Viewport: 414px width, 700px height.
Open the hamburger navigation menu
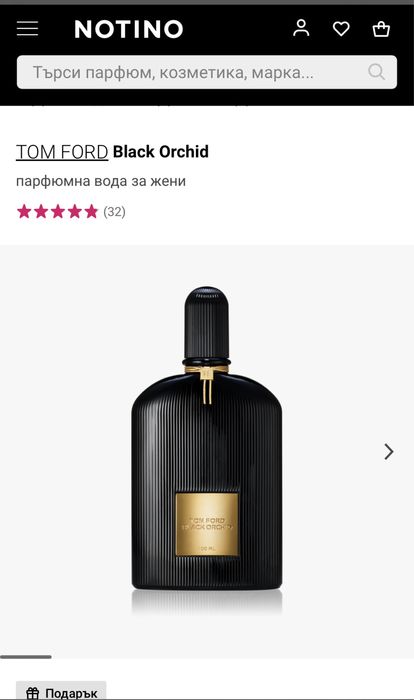coord(27,29)
